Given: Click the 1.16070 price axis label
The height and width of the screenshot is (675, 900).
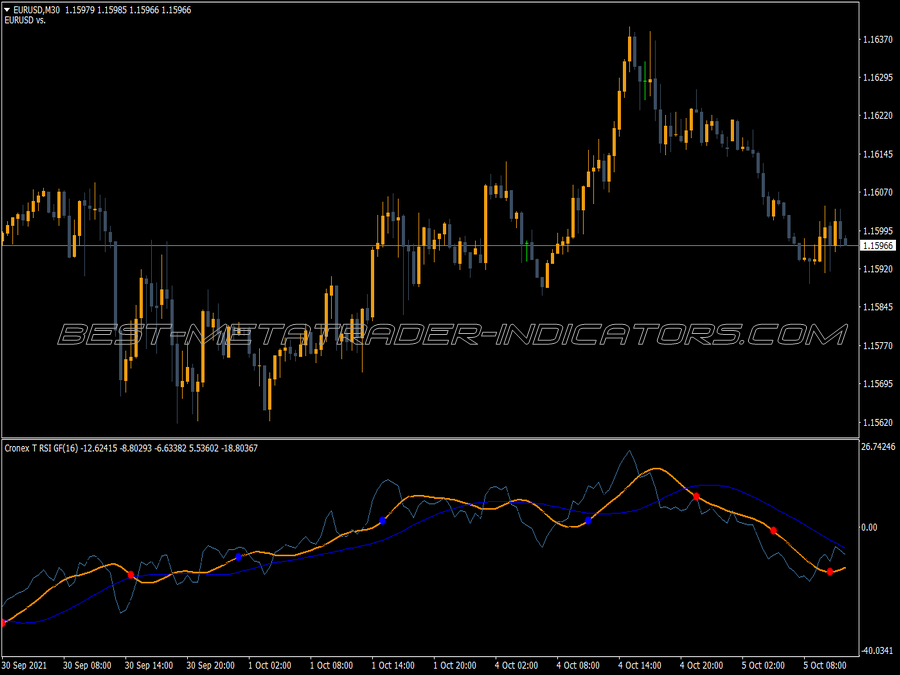Looking at the screenshot, I should coord(878,192).
